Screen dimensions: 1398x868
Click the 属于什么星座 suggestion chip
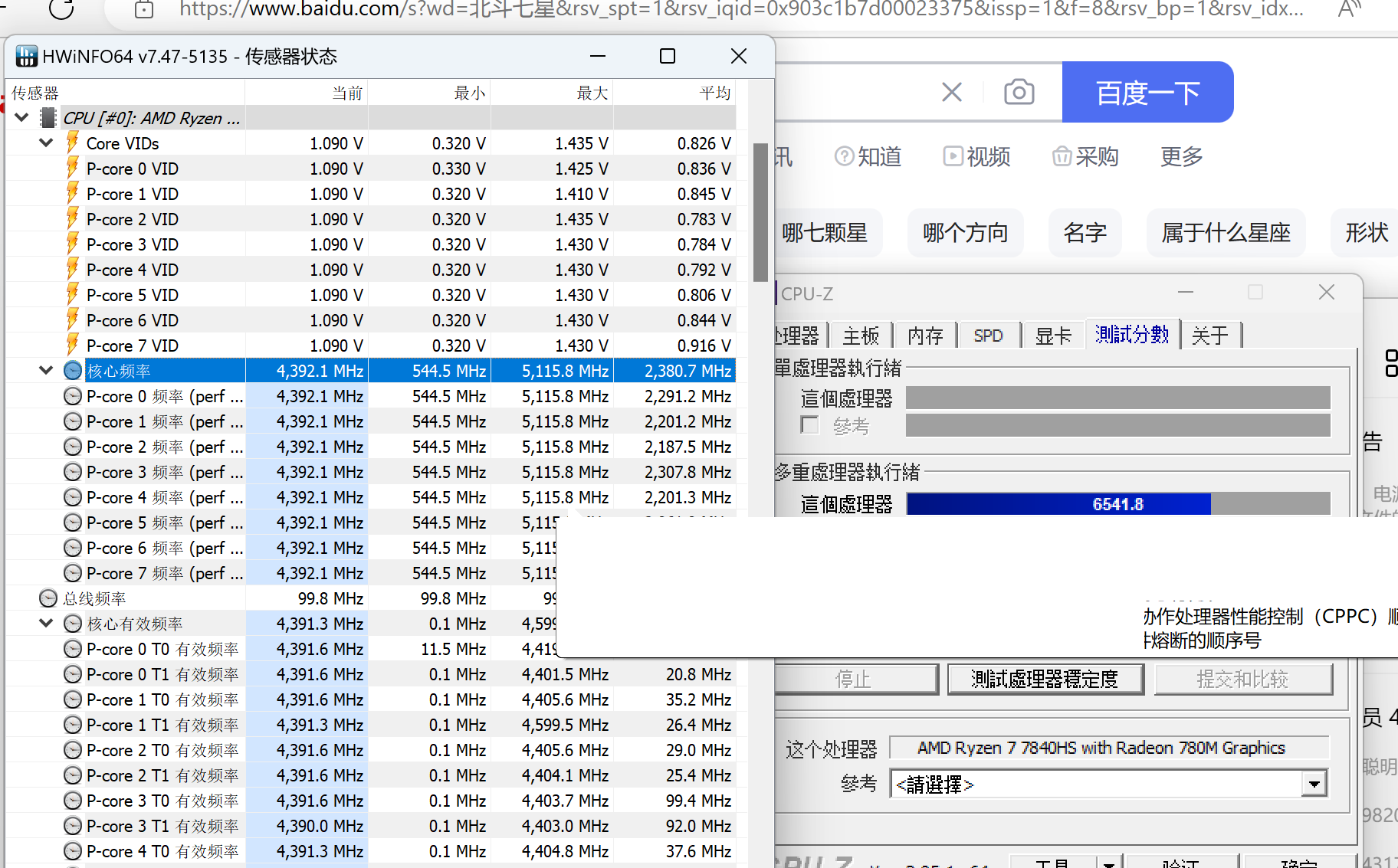[x=1226, y=233]
